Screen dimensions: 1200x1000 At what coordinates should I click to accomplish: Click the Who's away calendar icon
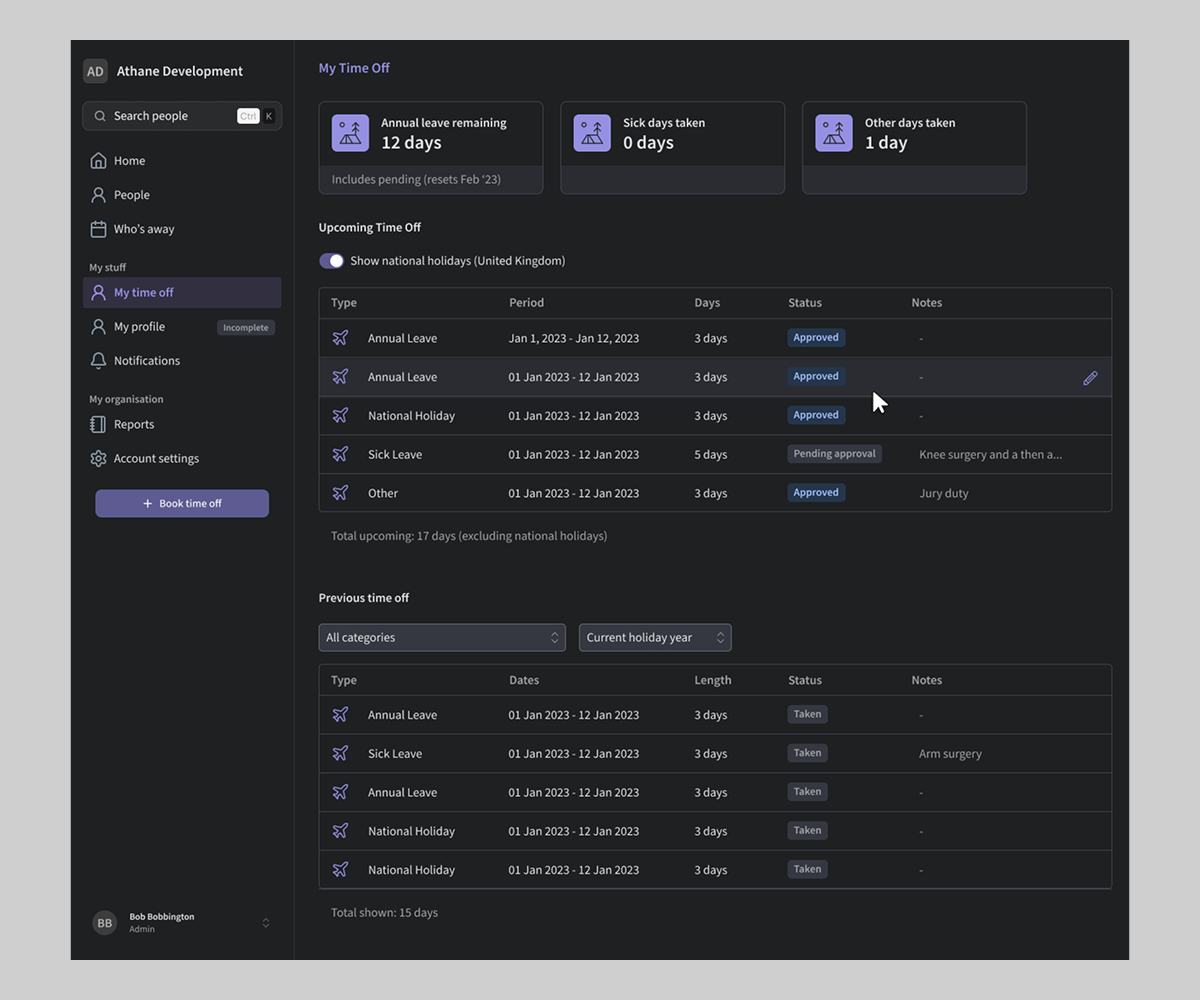[x=98, y=229]
